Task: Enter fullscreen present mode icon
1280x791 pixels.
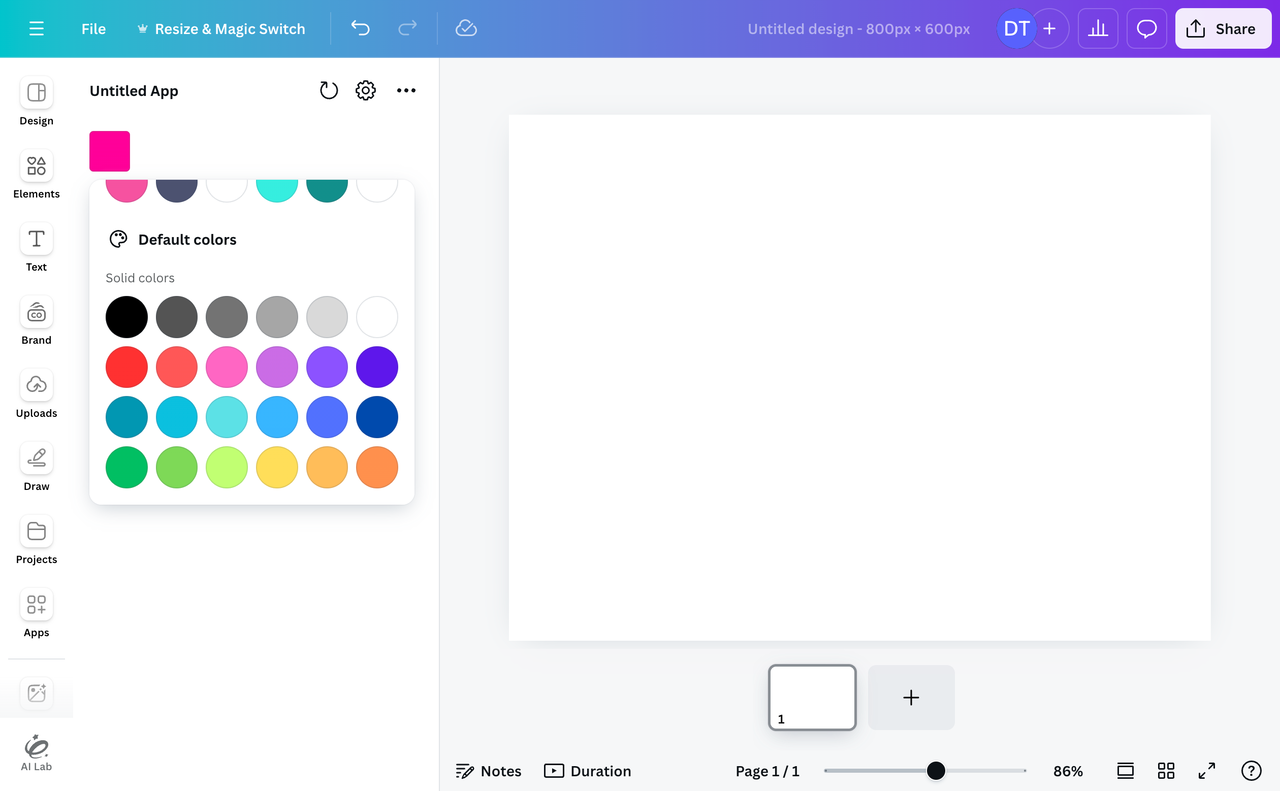Action: (1207, 771)
